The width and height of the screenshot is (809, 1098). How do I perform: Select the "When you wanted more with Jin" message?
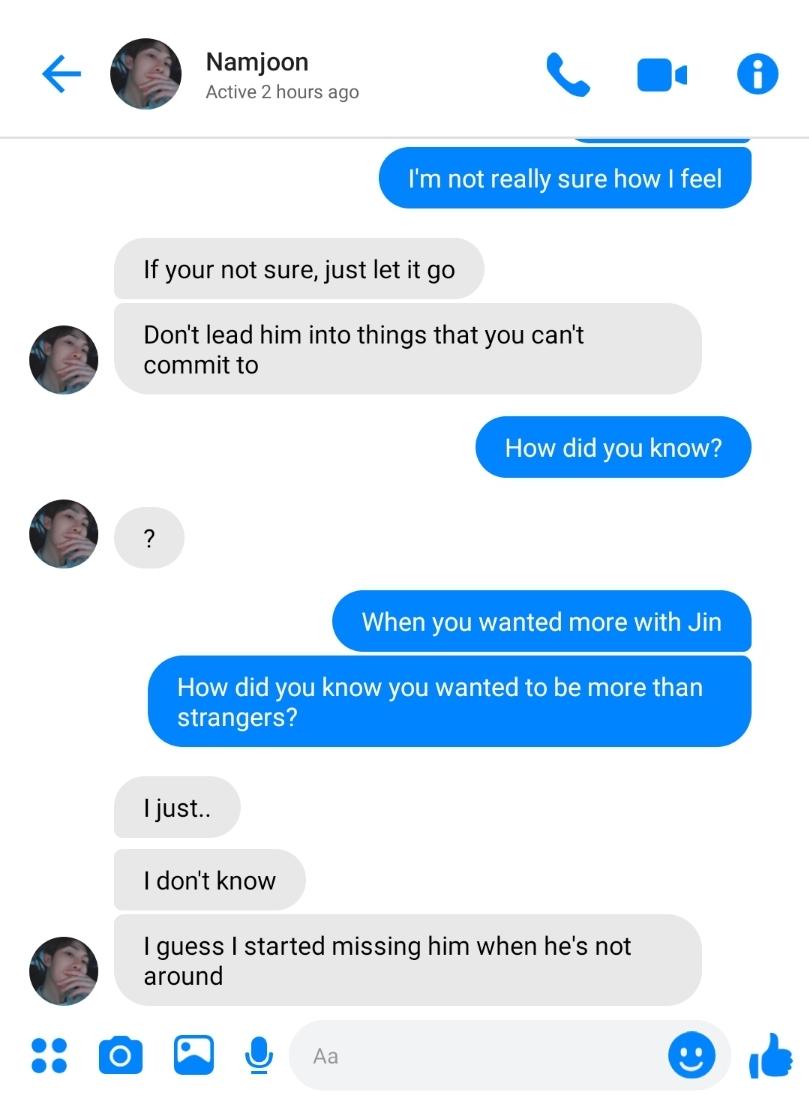point(542,621)
